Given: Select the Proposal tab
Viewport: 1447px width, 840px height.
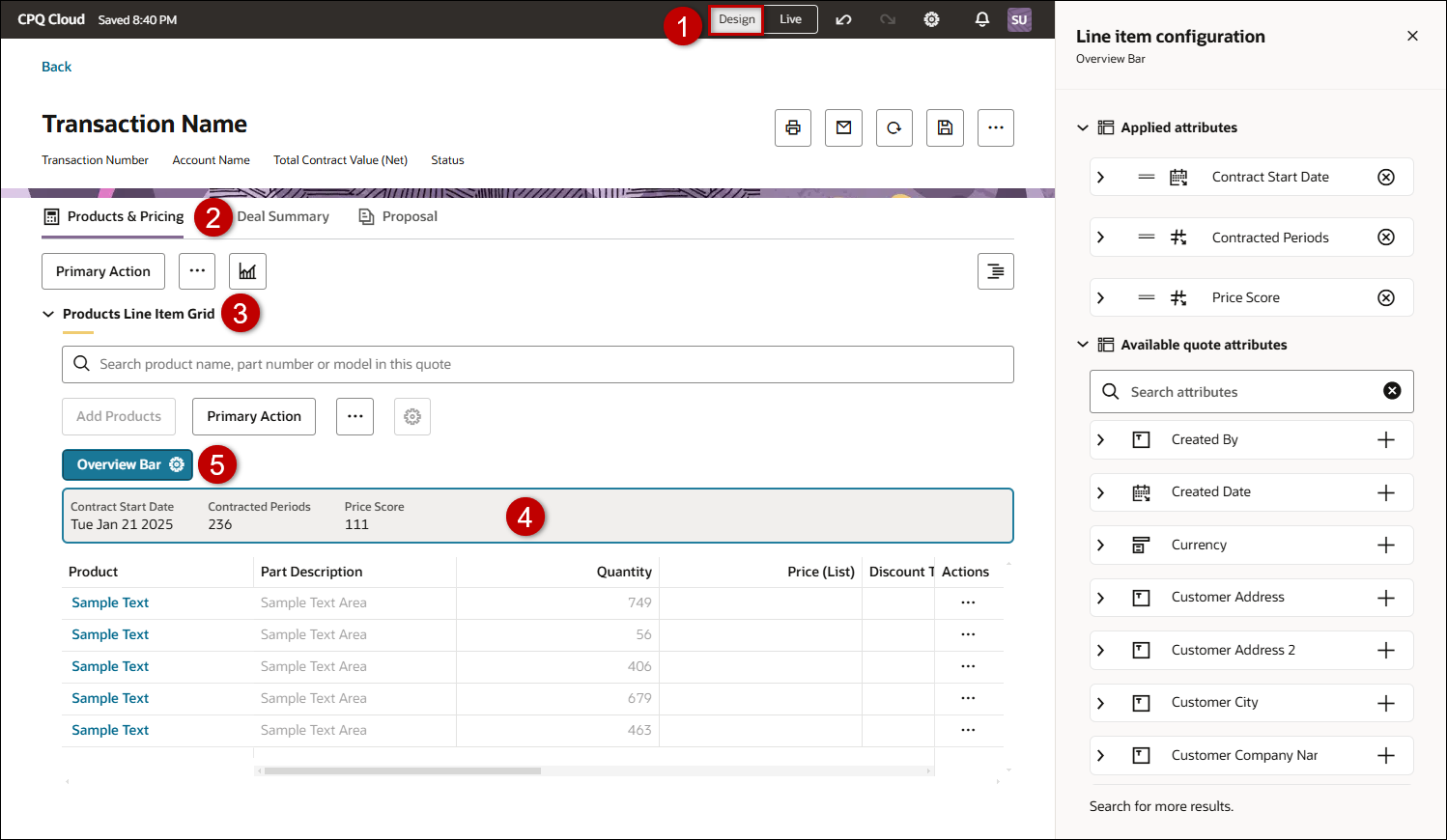Looking at the screenshot, I should (x=398, y=216).
